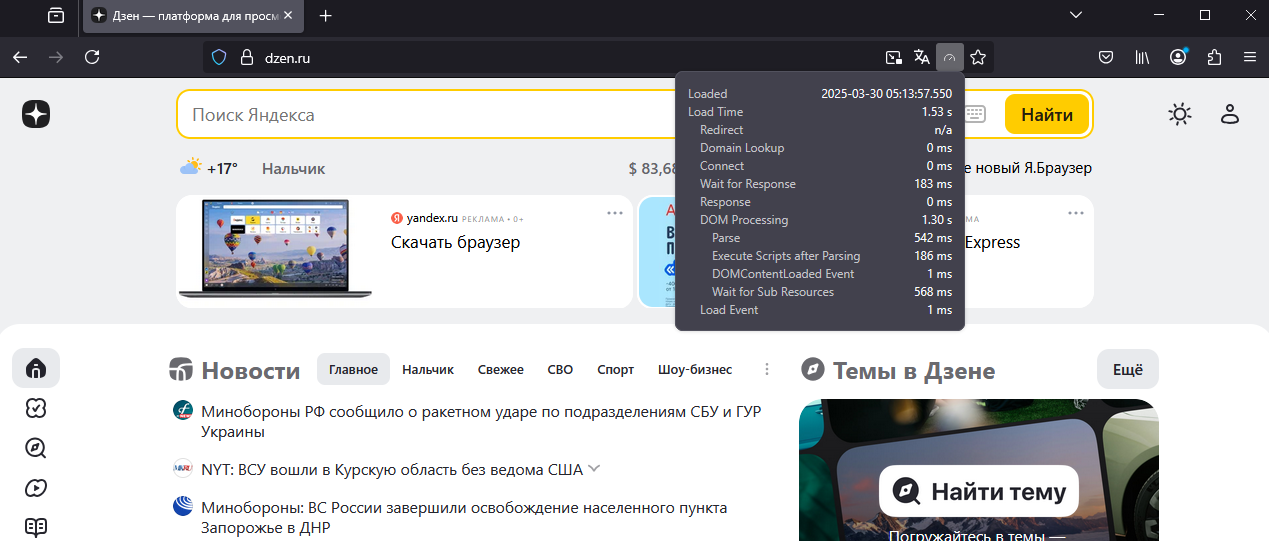Image resolution: width=1269 pixels, height=541 pixels.
Task: Save page to Pocket
Action: coord(1107,58)
